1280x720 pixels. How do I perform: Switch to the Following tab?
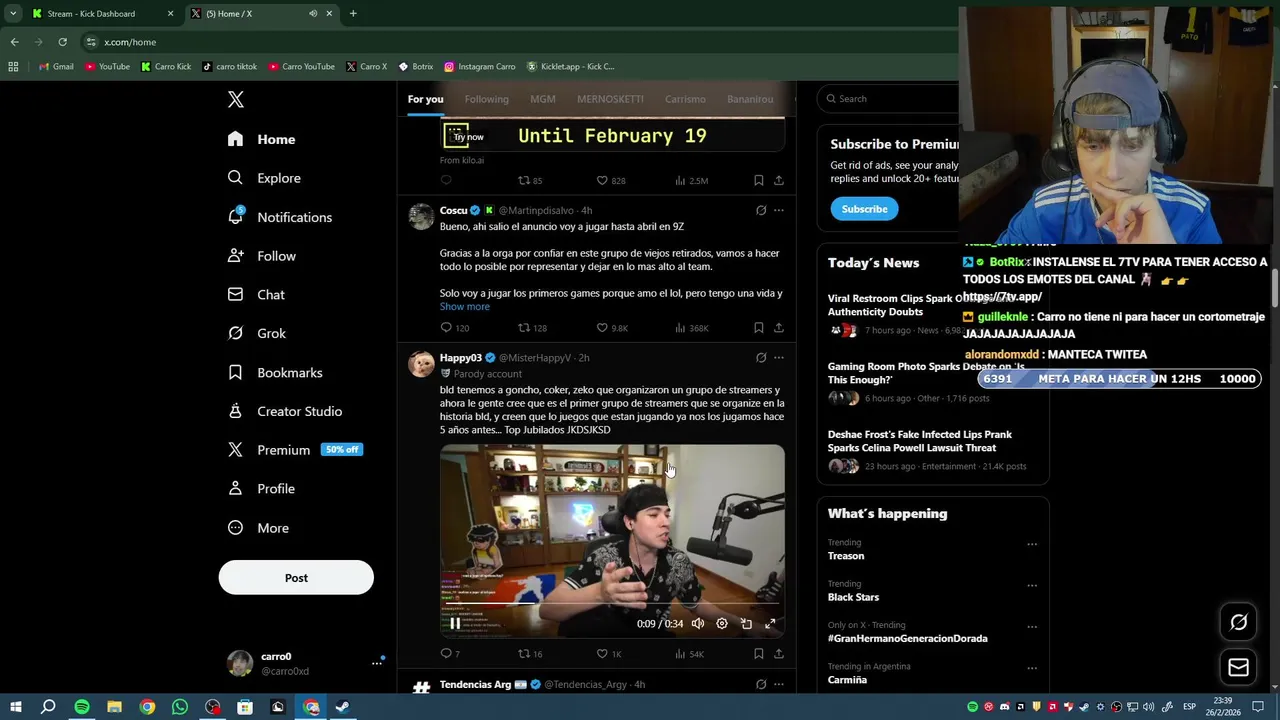tap(486, 99)
